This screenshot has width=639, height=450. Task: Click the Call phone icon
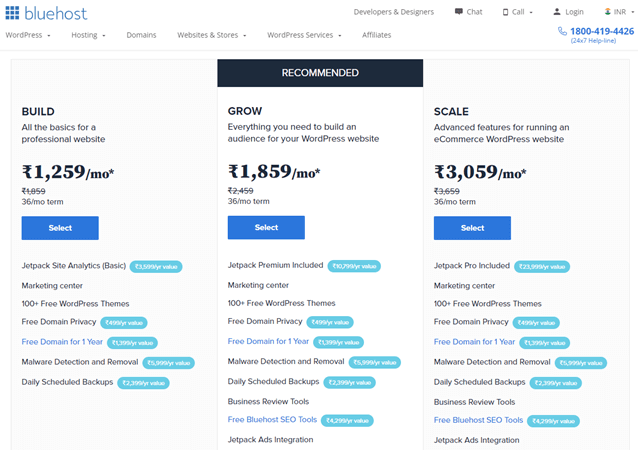pyautogui.click(x=505, y=12)
